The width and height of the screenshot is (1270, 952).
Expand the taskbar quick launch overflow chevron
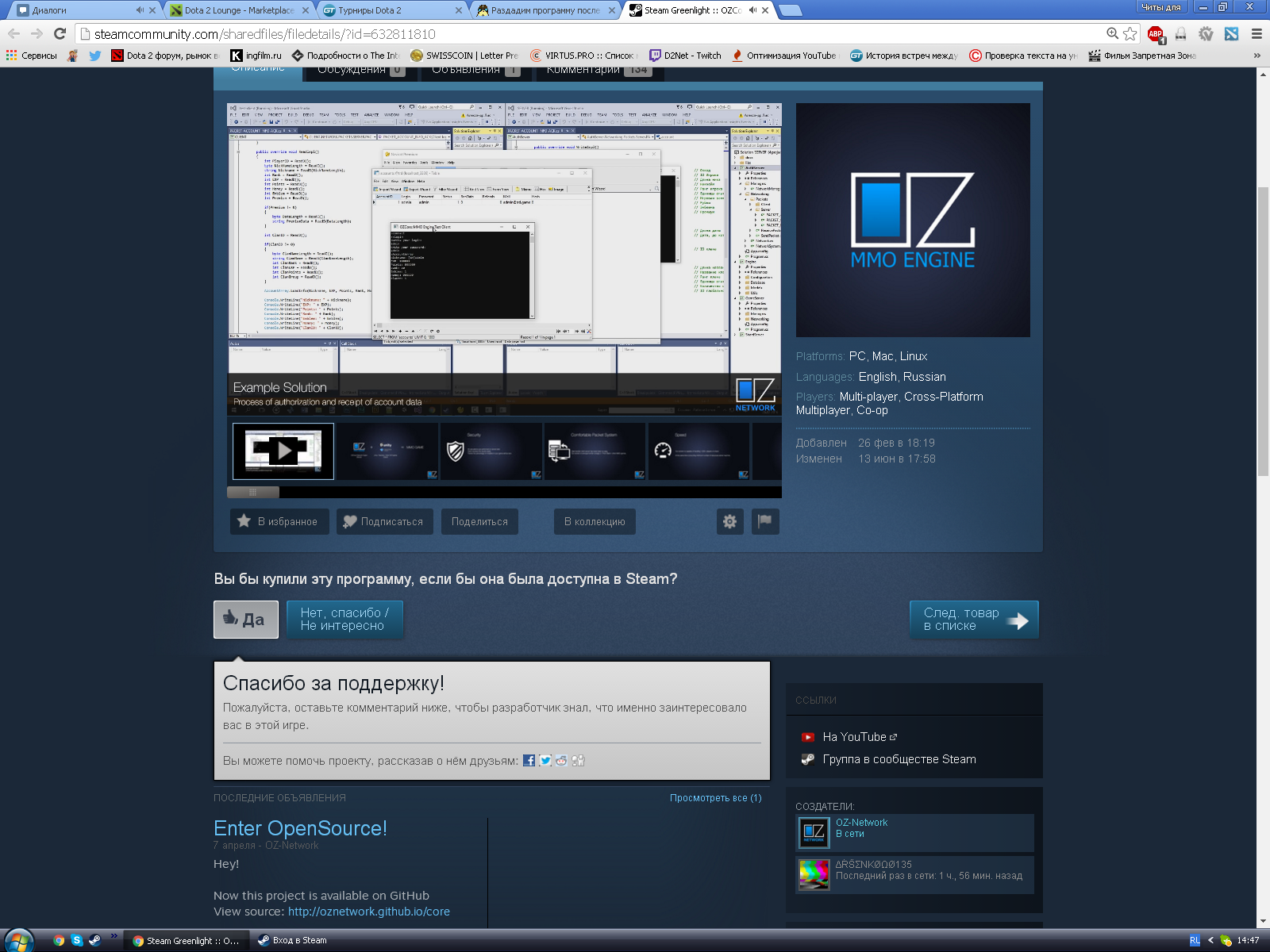click(114, 936)
